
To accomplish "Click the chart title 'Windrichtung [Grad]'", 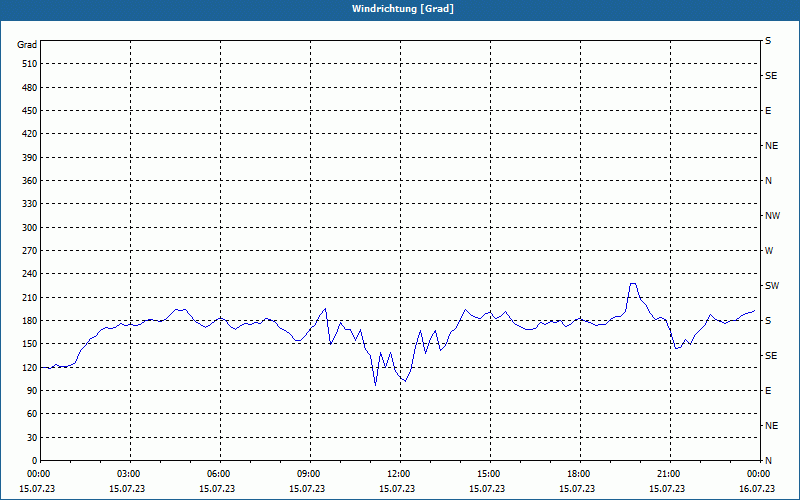I will pyautogui.click(x=403, y=9).
